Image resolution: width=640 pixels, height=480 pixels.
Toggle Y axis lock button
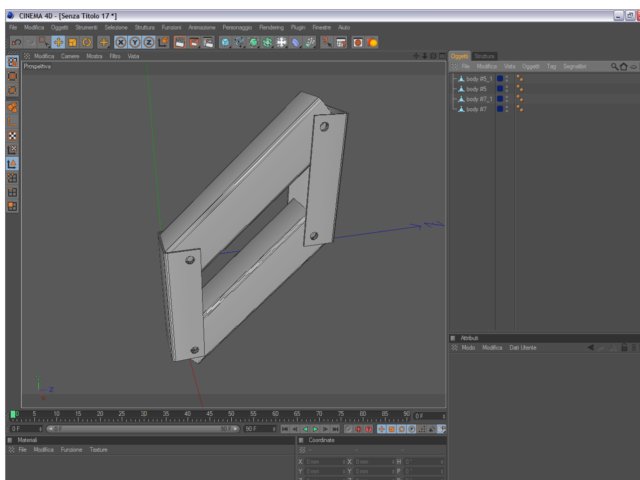point(135,42)
